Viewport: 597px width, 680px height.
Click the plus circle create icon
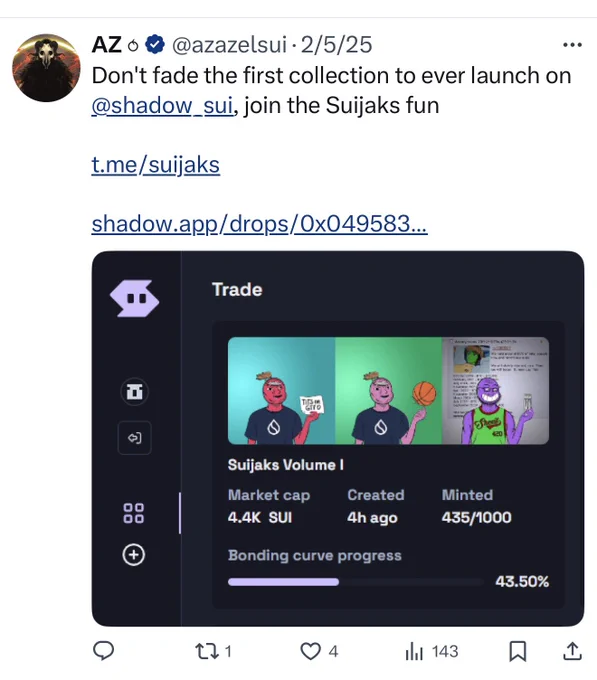tap(134, 555)
